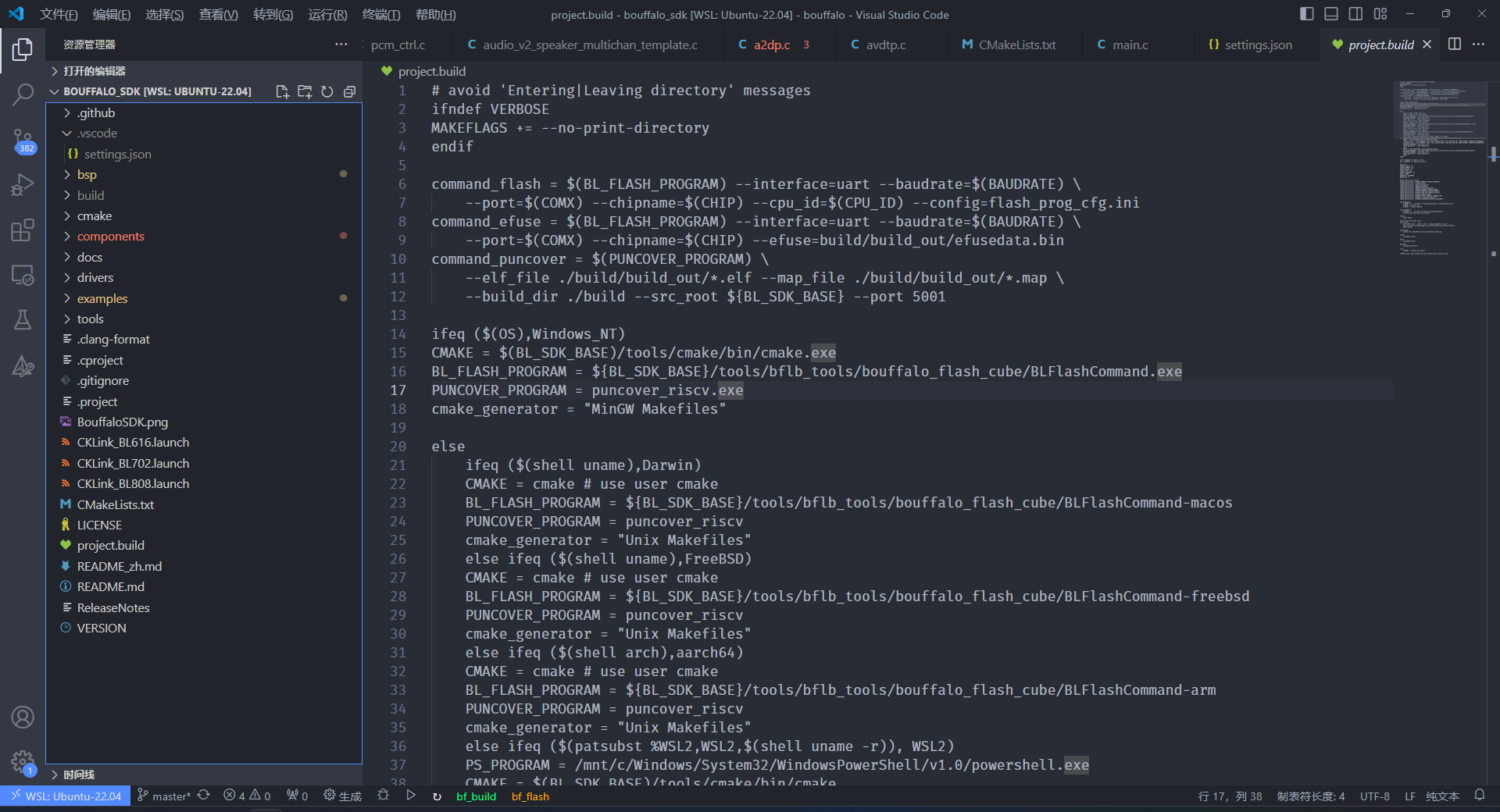Toggle bottom panel visibility
This screenshot has height=812, width=1500.
point(1331,14)
